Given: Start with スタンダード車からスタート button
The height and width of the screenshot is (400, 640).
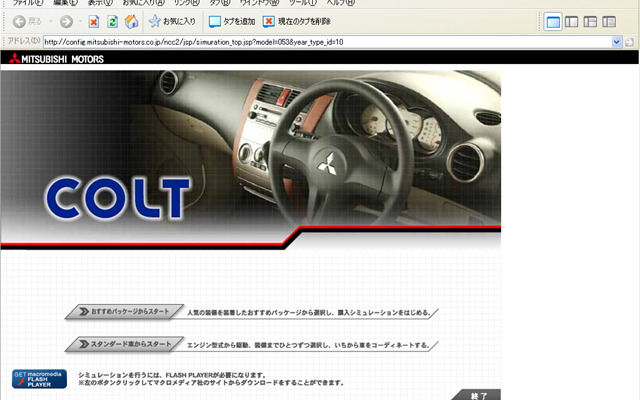Looking at the screenshot, I should click(124, 344).
